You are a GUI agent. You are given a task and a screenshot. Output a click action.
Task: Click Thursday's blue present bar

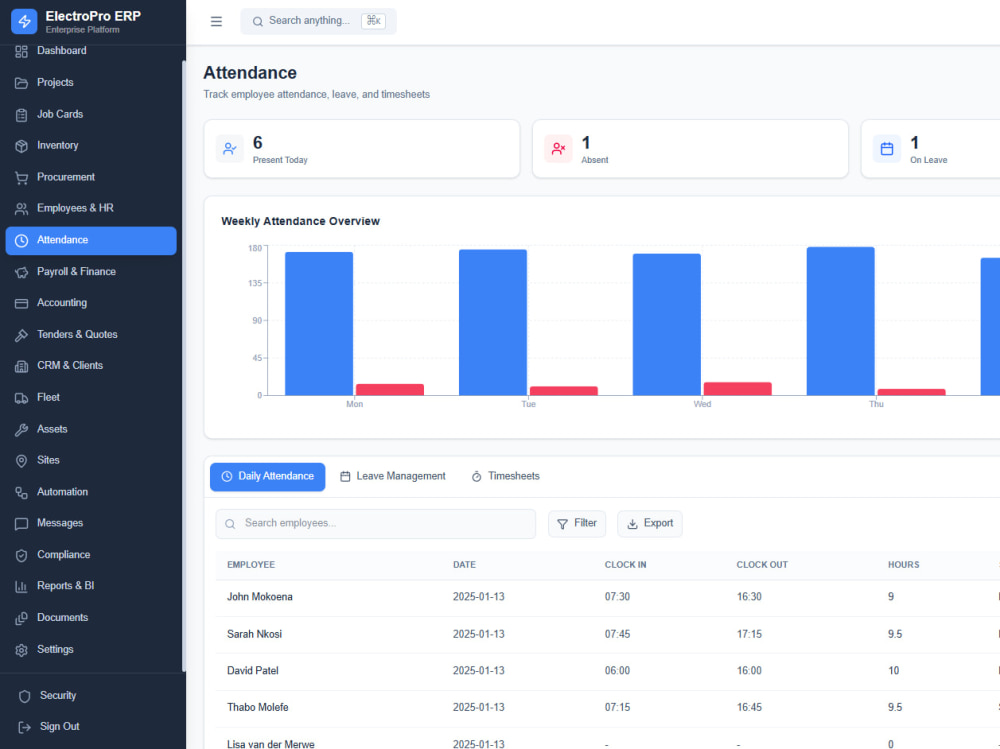point(841,321)
